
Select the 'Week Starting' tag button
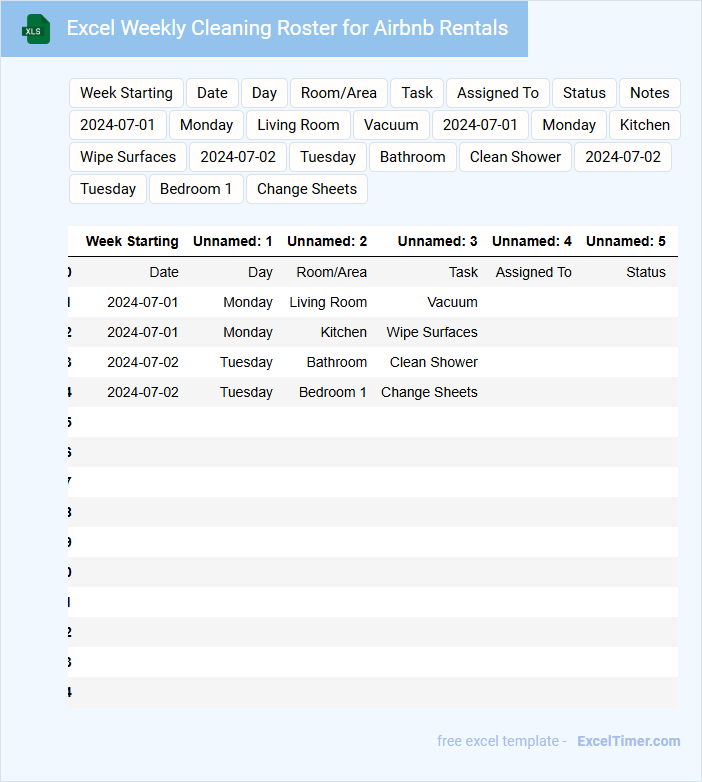pos(126,93)
